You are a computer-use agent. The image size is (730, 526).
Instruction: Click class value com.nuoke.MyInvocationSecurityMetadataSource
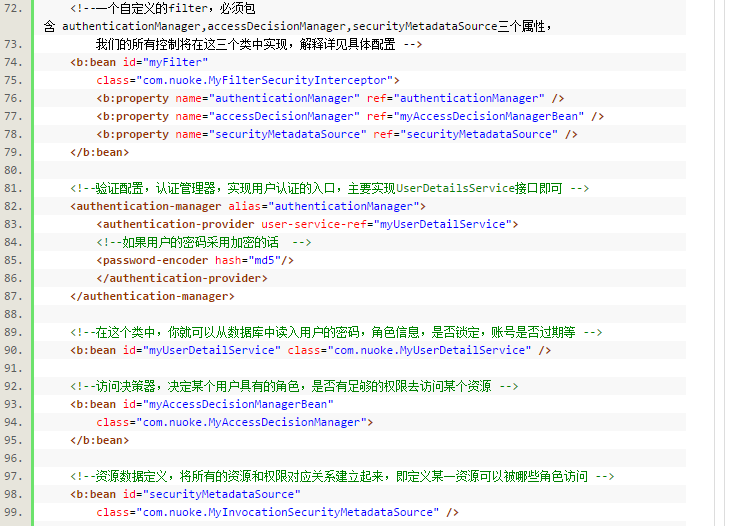(x=288, y=512)
